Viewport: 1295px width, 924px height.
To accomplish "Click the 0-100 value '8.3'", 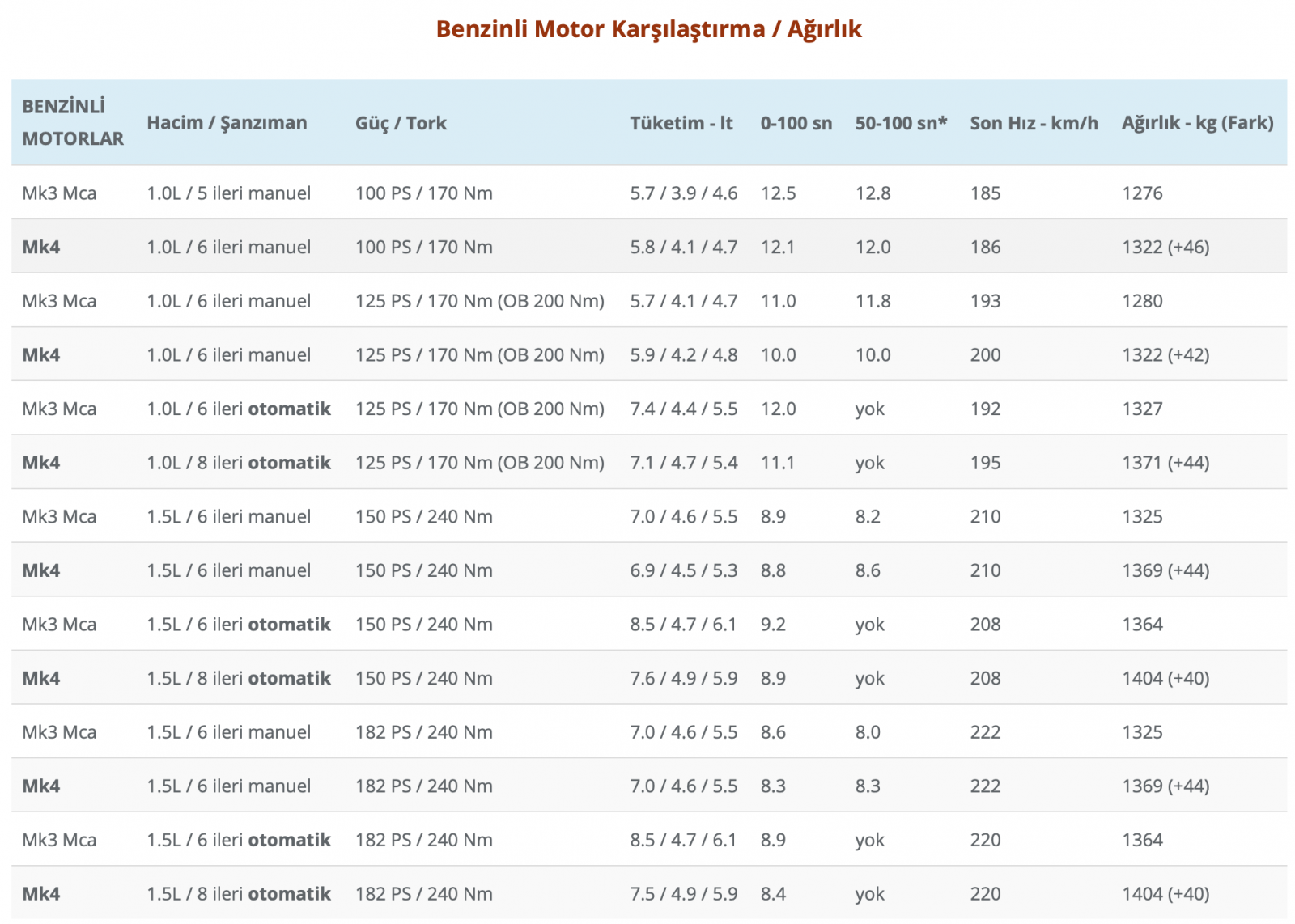I will point(773,786).
